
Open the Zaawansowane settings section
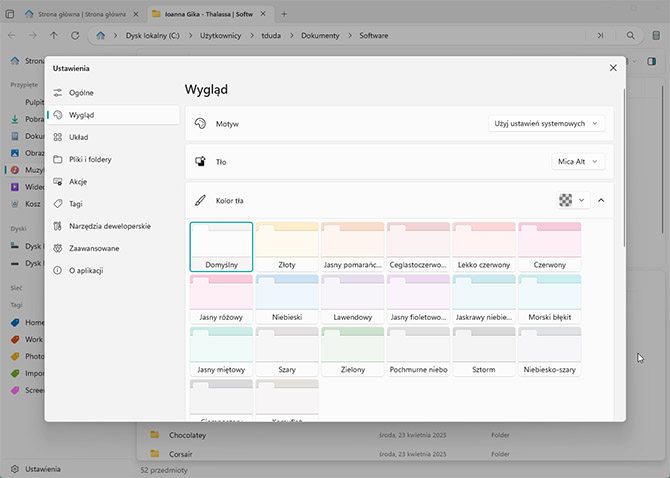pyautogui.click(x=113, y=248)
